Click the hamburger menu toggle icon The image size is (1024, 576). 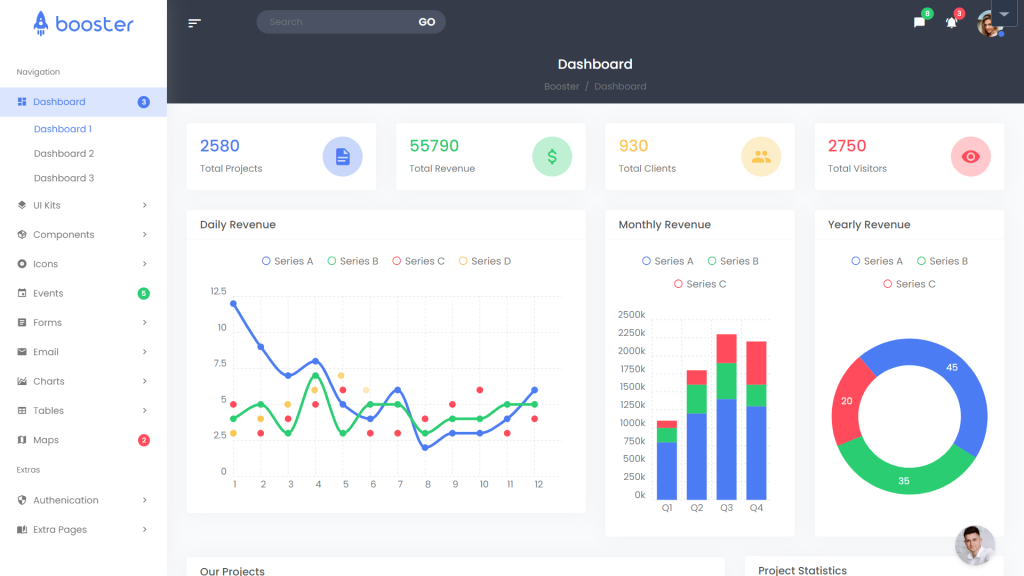click(x=195, y=22)
